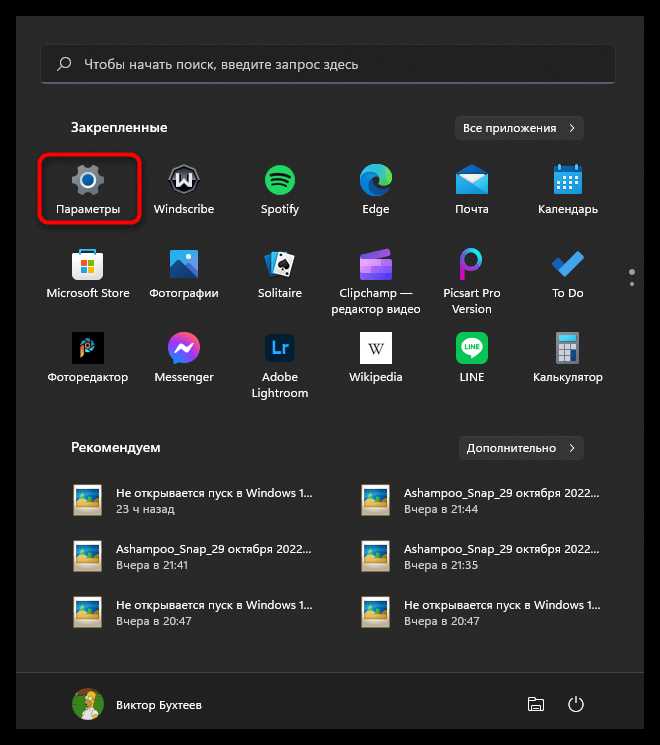Open the Messenger app
Image resolution: width=660 pixels, height=745 pixels.
184,358
